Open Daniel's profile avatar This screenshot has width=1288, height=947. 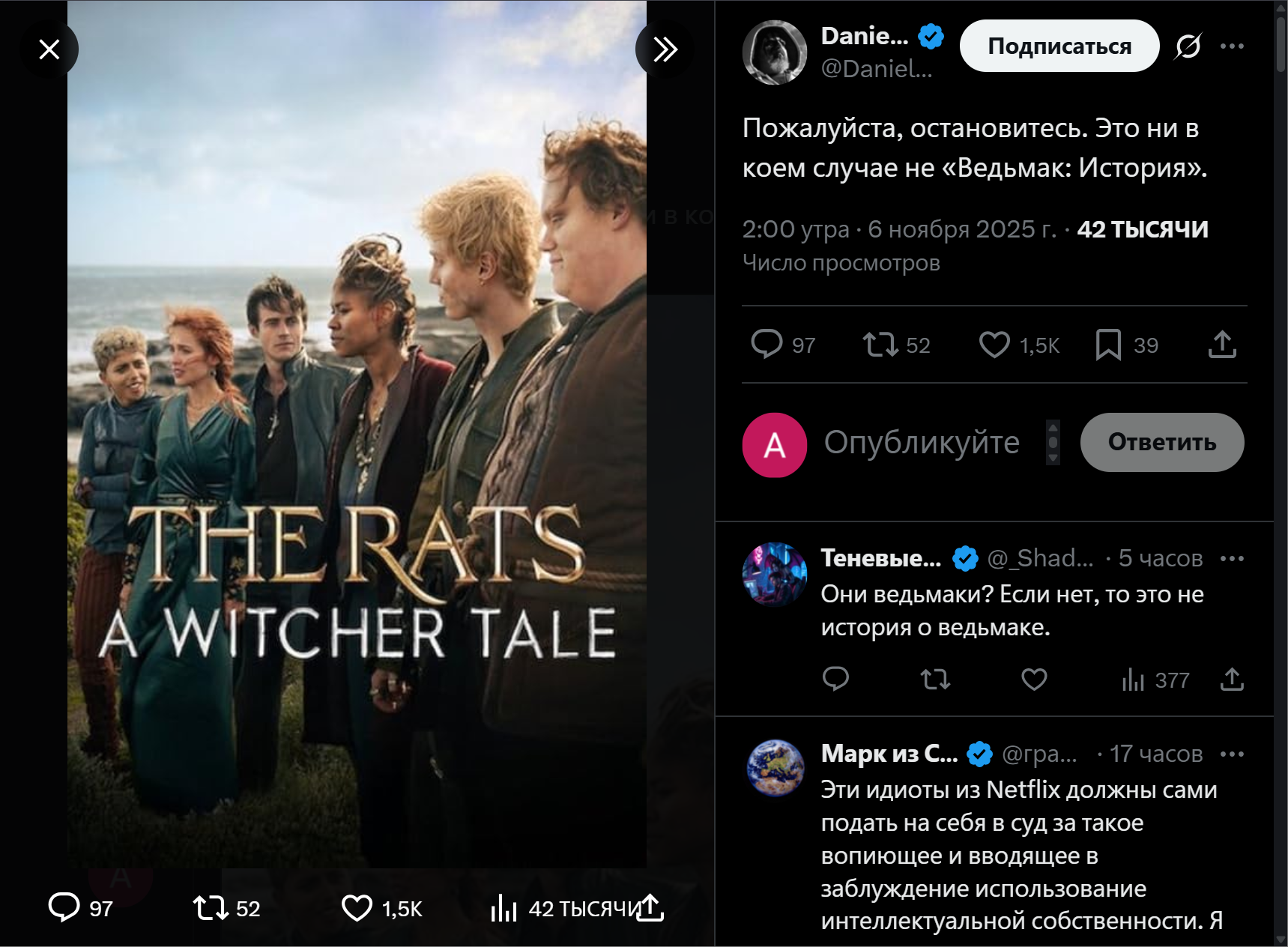775,52
